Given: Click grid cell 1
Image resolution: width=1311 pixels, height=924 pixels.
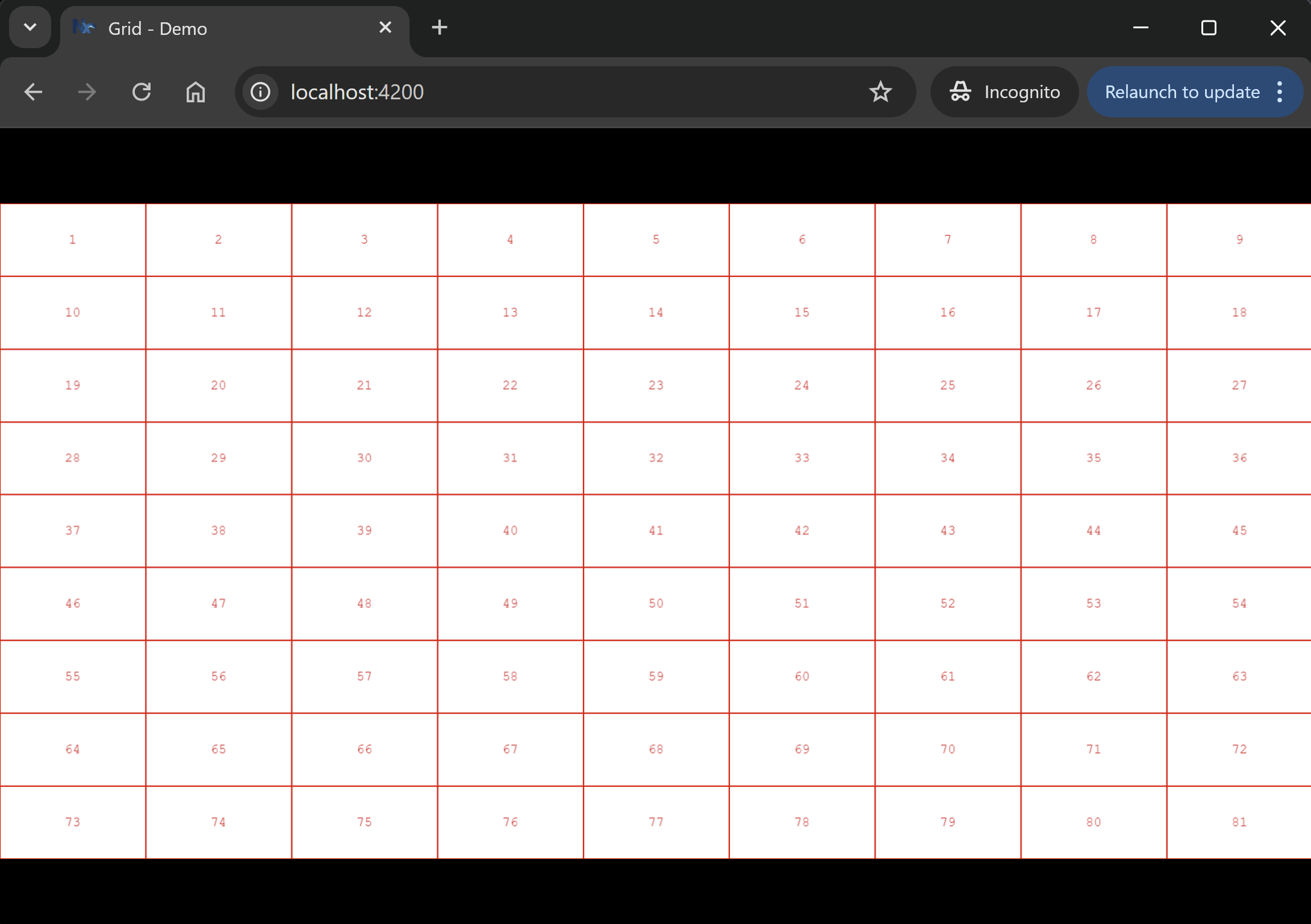Looking at the screenshot, I should click(x=73, y=240).
